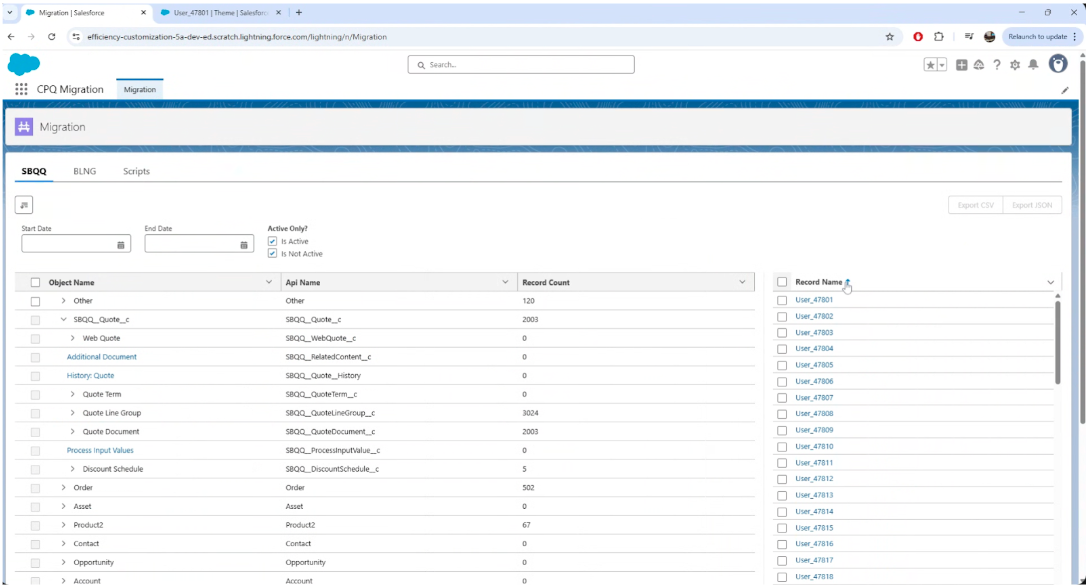The width and height of the screenshot is (1087, 586).
Task: Open the user profile avatar
Action: [1057, 64]
